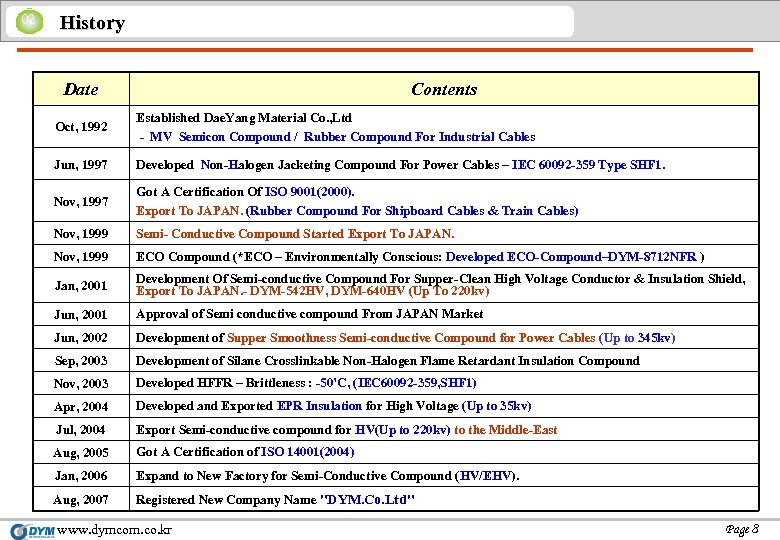
Task: Select the Aug, 2005 date cell
Action: click(x=81, y=452)
